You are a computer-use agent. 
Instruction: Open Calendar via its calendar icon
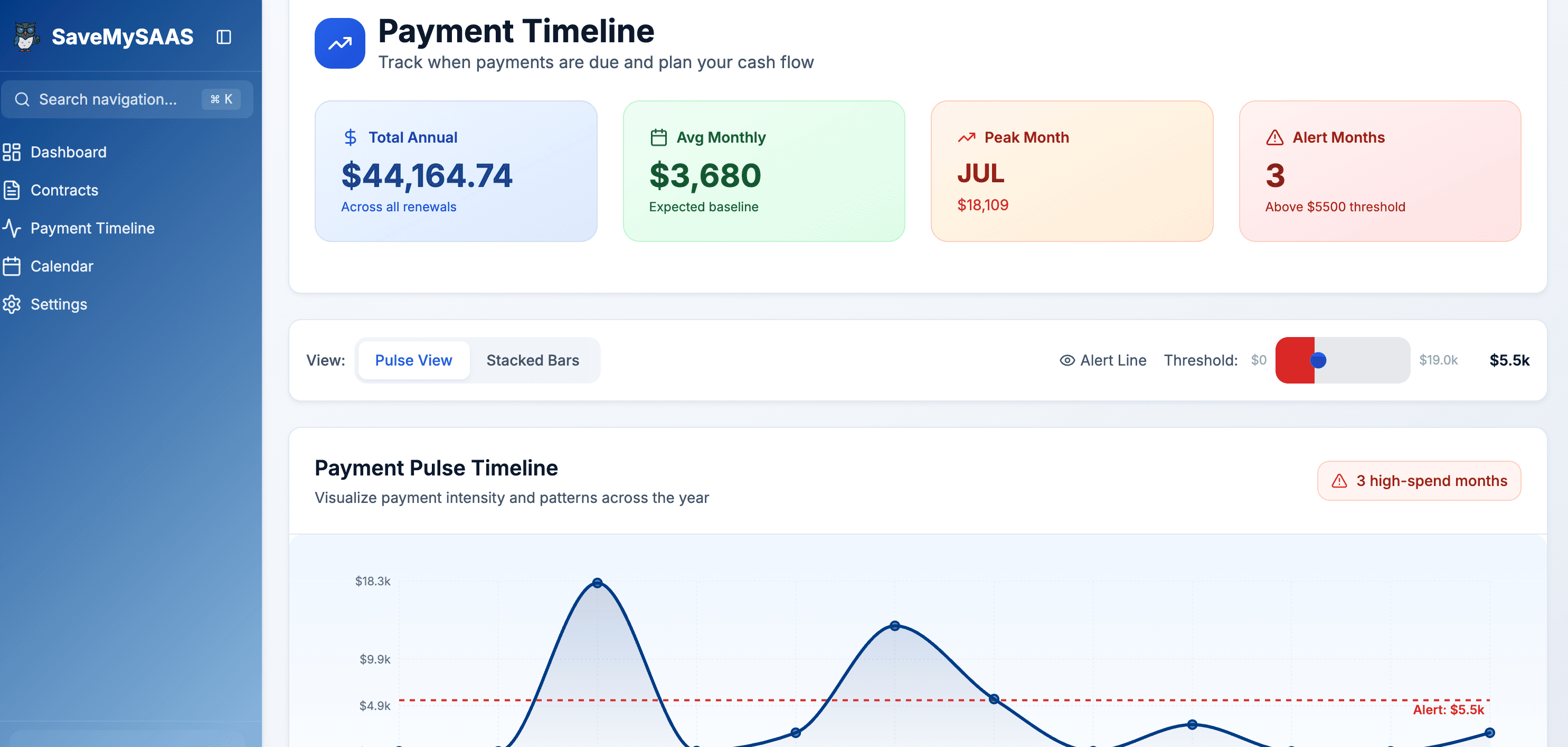pos(13,266)
